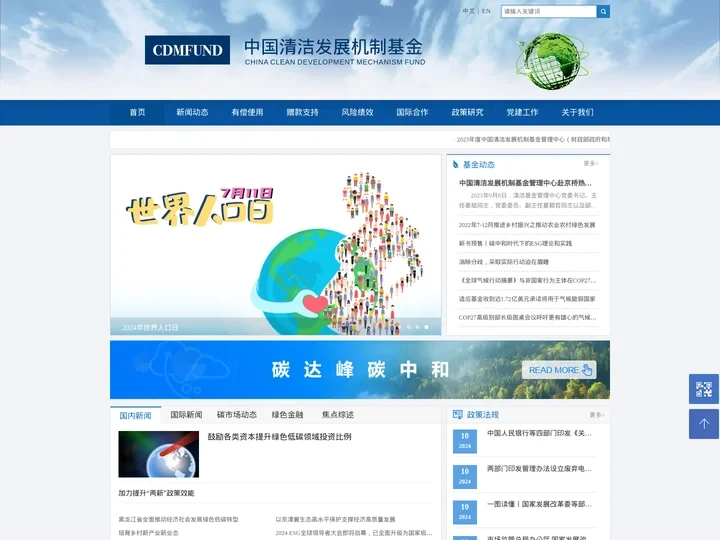
Task: Open the QR code floating icon
Action: click(703, 389)
